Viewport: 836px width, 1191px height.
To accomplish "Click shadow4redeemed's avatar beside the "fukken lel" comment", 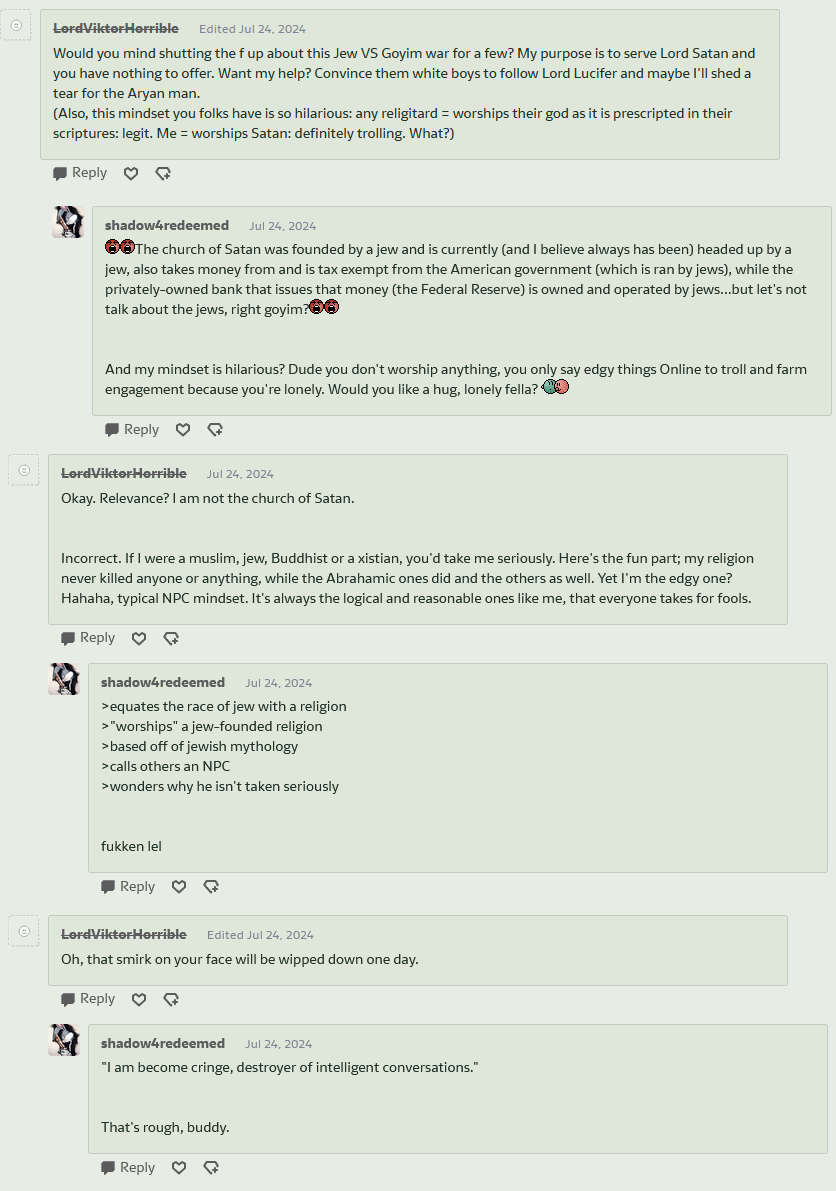I will click(x=64, y=679).
